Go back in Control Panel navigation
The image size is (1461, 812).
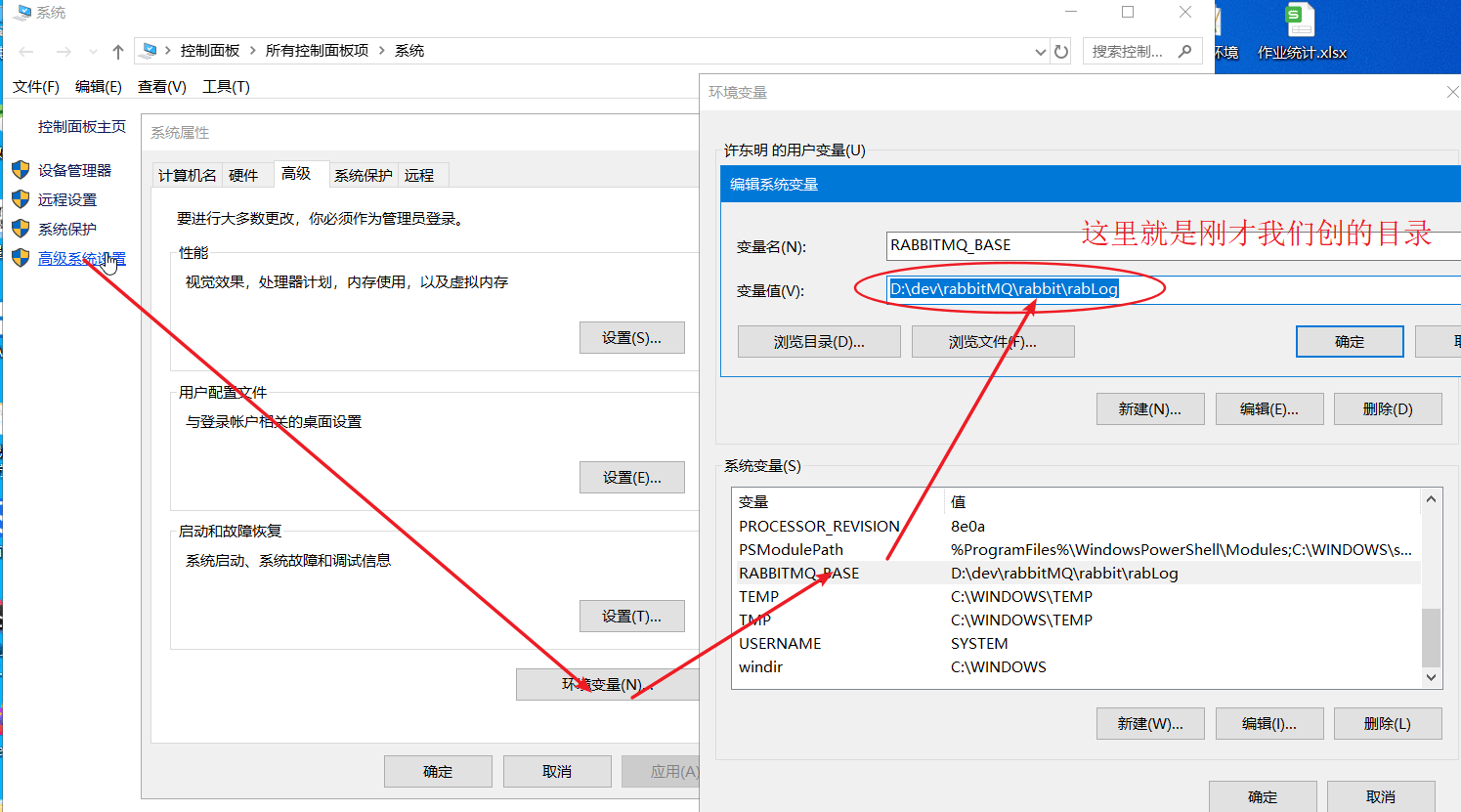tap(26, 52)
